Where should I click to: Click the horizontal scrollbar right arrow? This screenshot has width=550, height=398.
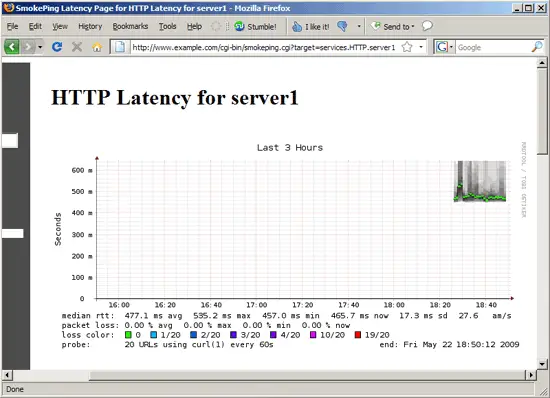pos(531,375)
